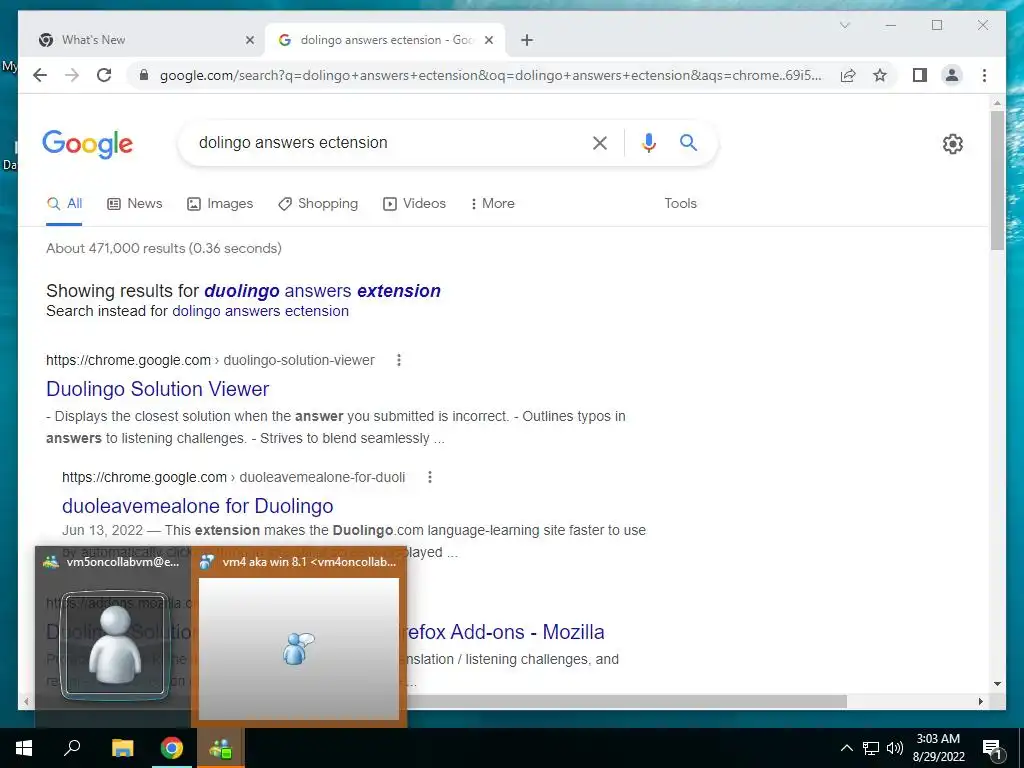Search instead for dolingo answers ectension
The width and height of the screenshot is (1024, 768).
coord(260,312)
